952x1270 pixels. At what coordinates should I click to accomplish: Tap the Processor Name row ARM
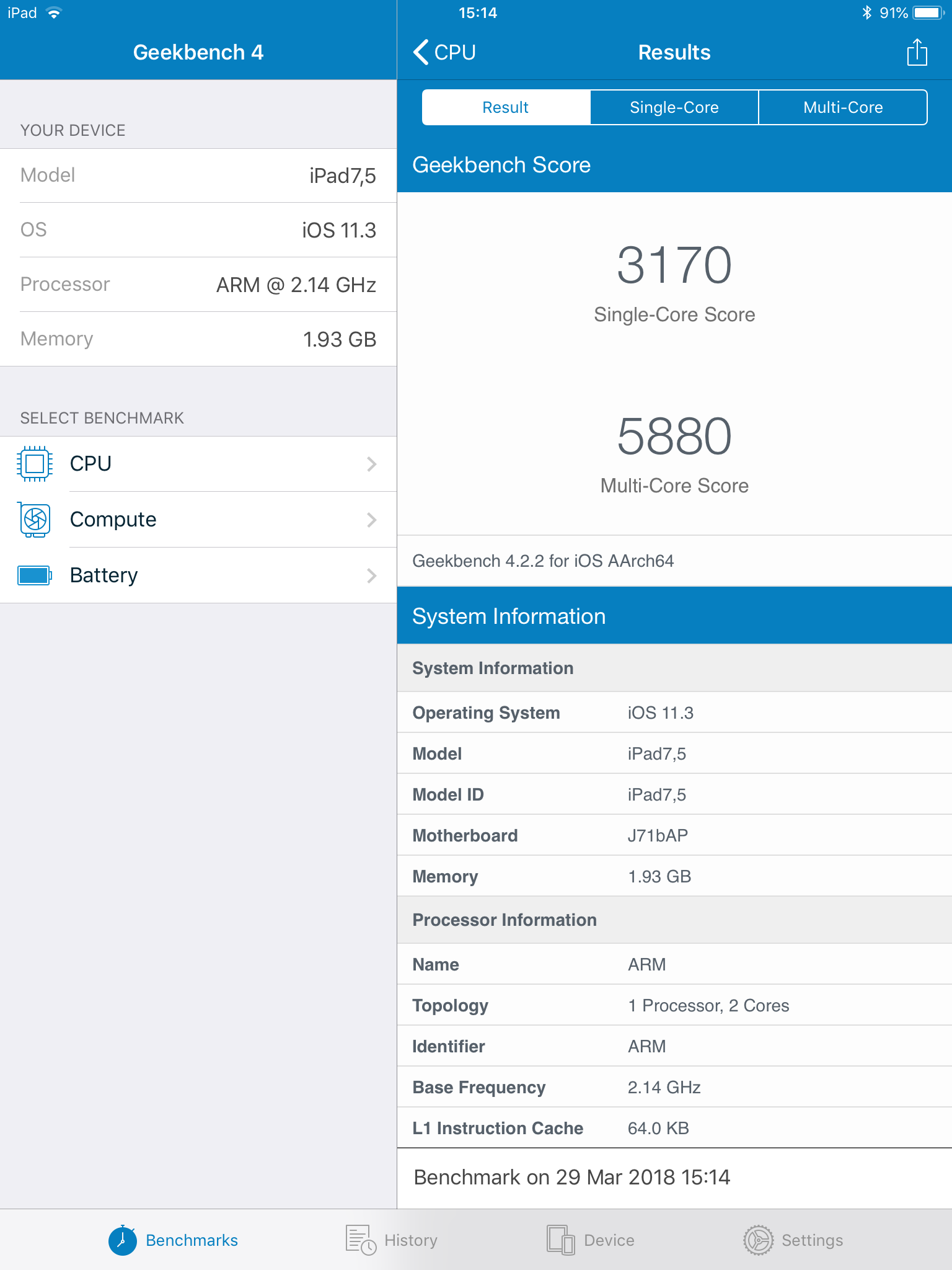674,964
